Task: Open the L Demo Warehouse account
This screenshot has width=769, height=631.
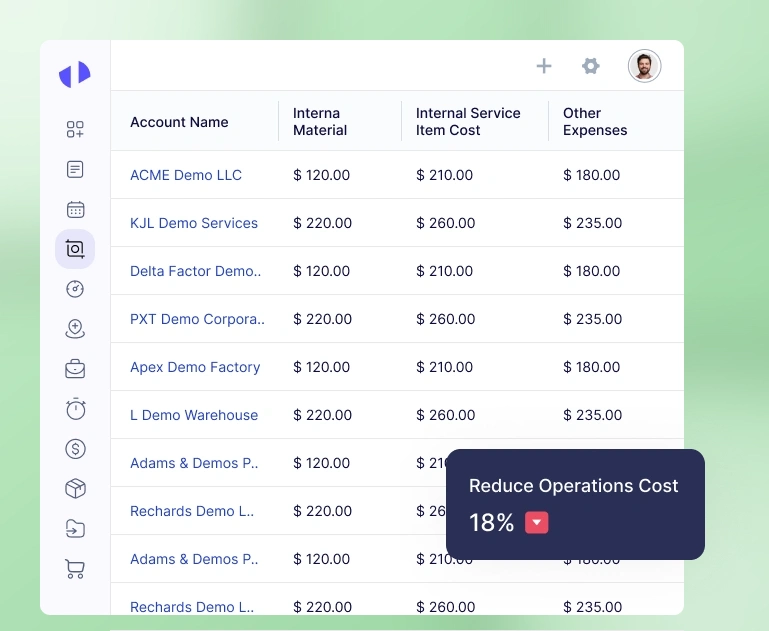Action: 194,415
